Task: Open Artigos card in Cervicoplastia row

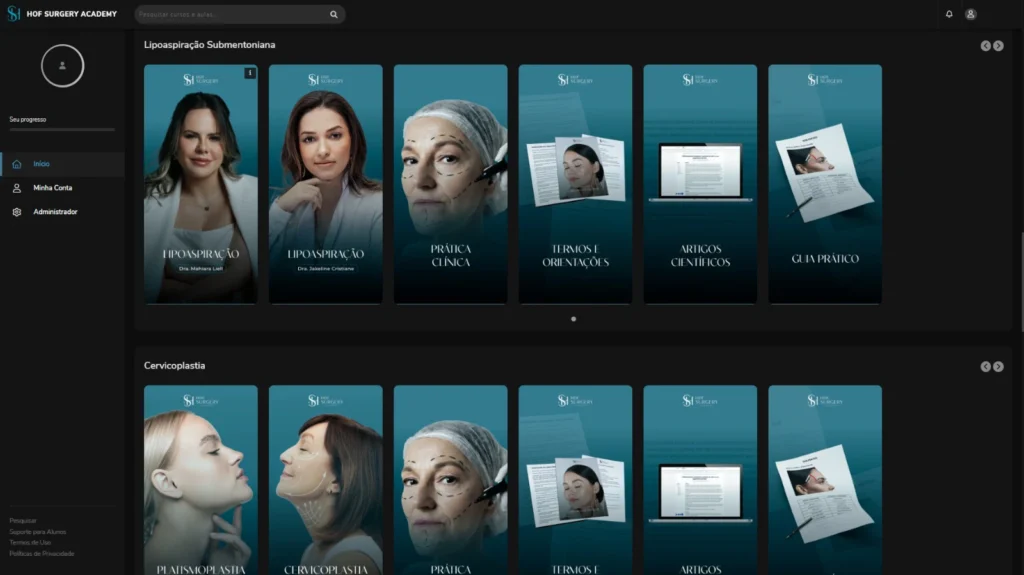Action: 700,480
